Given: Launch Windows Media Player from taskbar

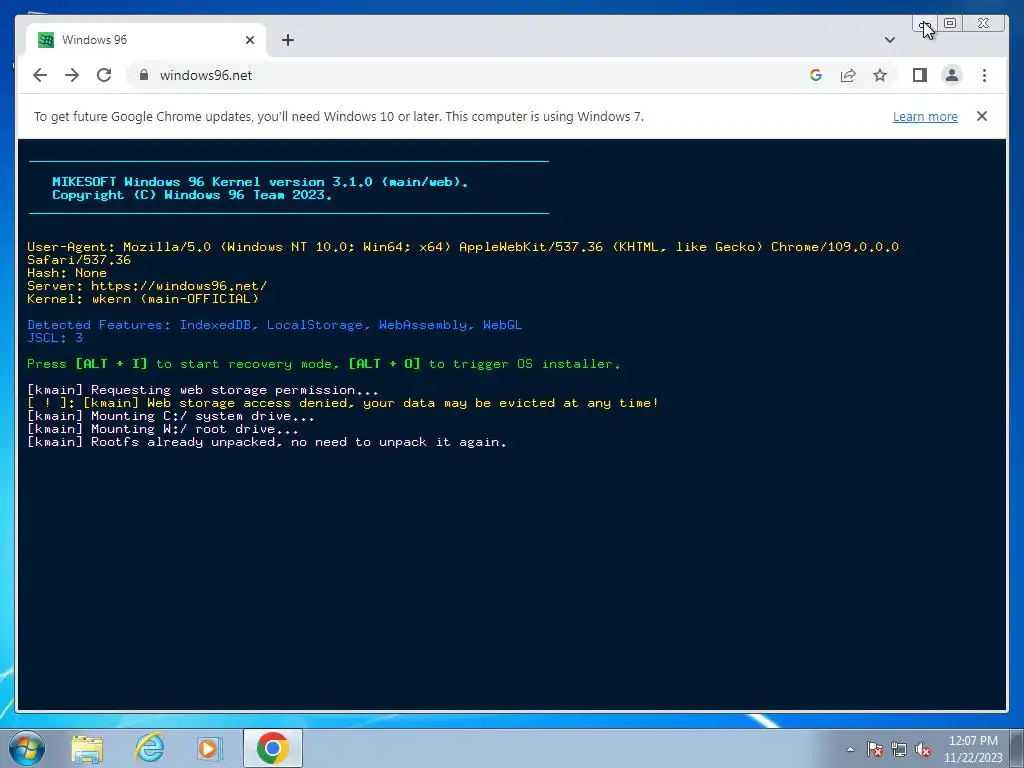Looking at the screenshot, I should (x=210, y=748).
